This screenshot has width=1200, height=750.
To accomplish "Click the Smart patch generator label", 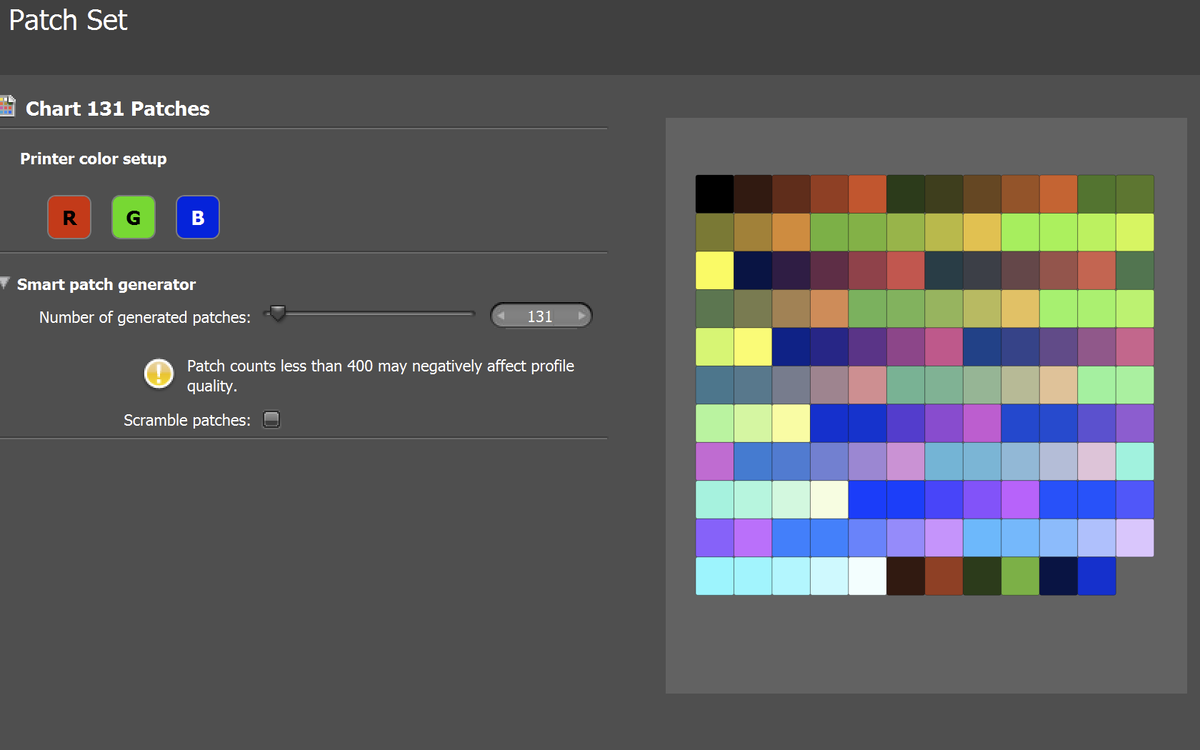I will (x=106, y=285).
